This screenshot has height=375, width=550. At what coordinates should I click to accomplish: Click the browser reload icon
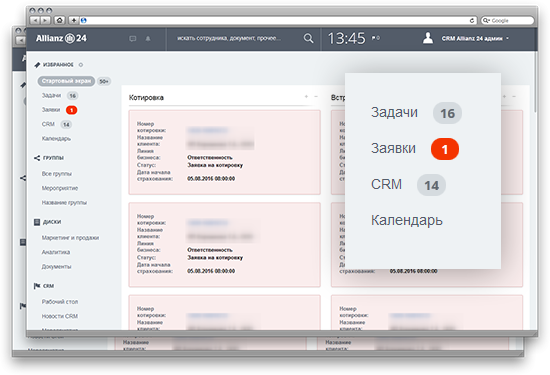pyautogui.click(x=472, y=20)
